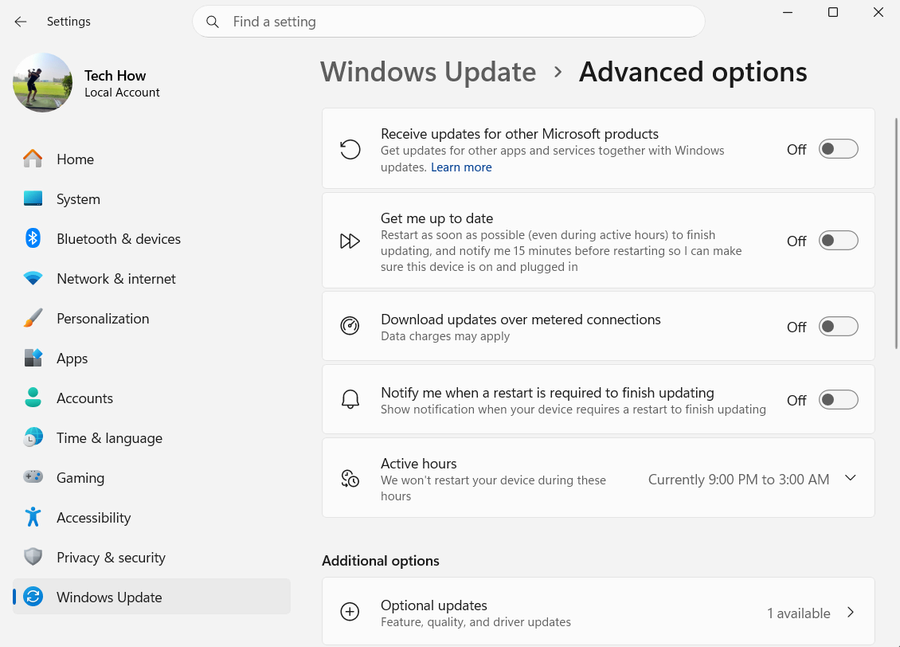Viewport: 900px width, 647px height.
Task: Open Time & language settings
Action: (152, 437)
